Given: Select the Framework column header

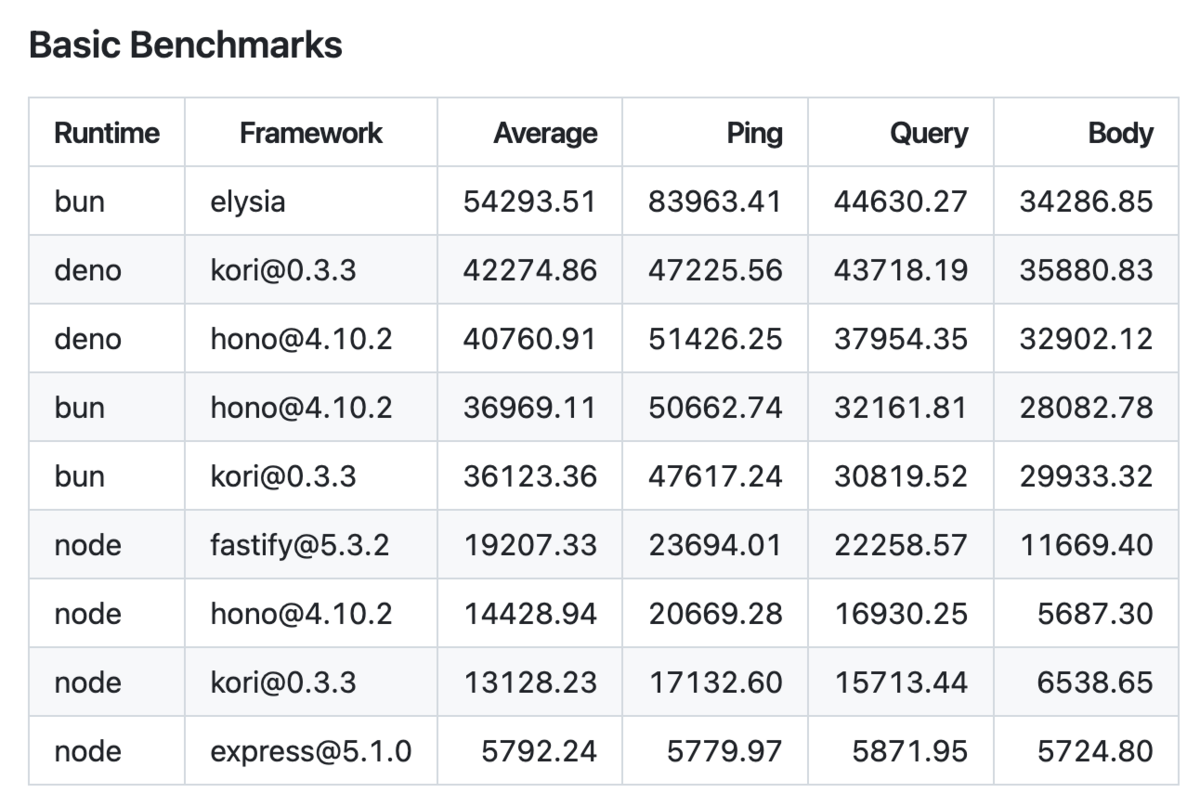Looking at the screenshot, I should click(311, 133).
